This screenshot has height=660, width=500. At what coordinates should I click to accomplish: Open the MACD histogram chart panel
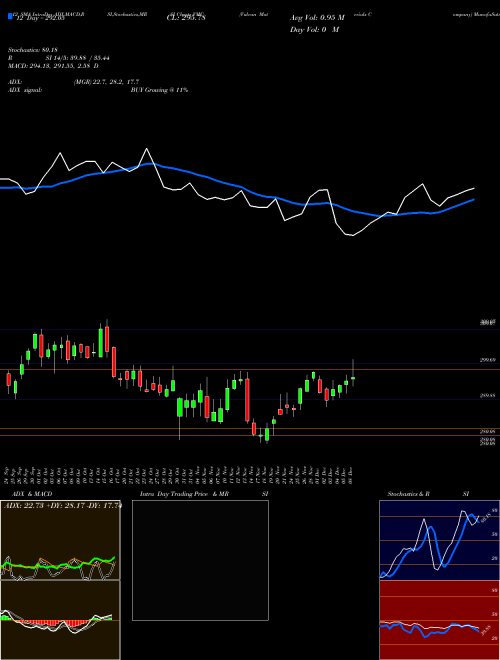(60, 620)
